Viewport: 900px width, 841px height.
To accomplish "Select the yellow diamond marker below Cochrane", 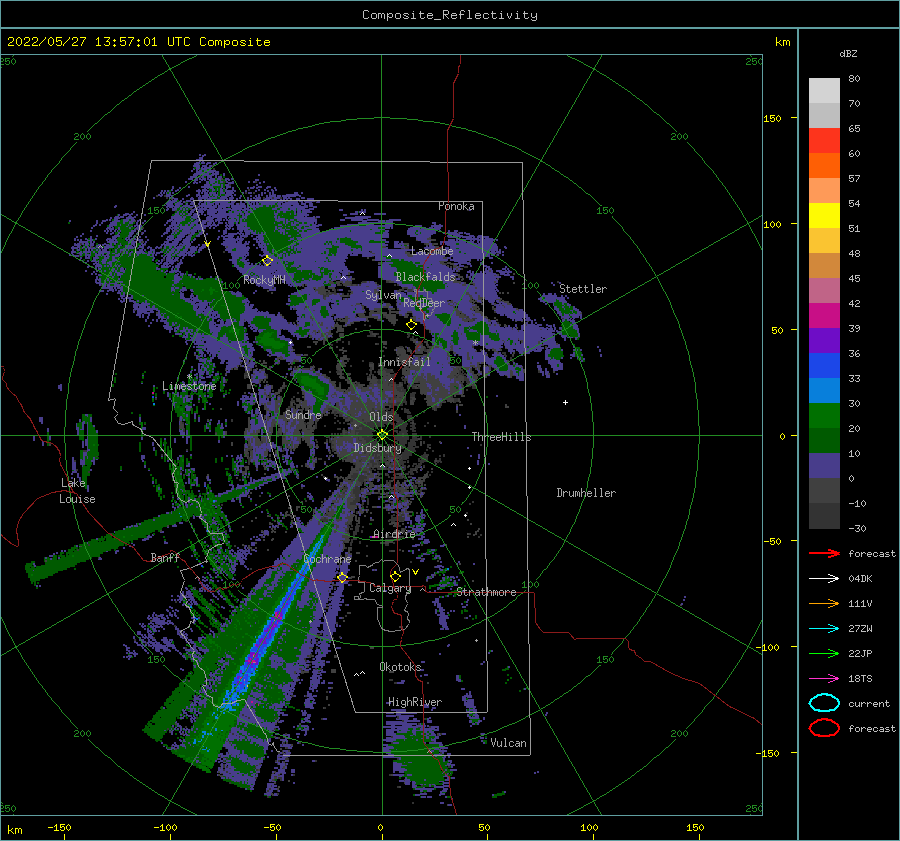I will [x=342, y=578].
